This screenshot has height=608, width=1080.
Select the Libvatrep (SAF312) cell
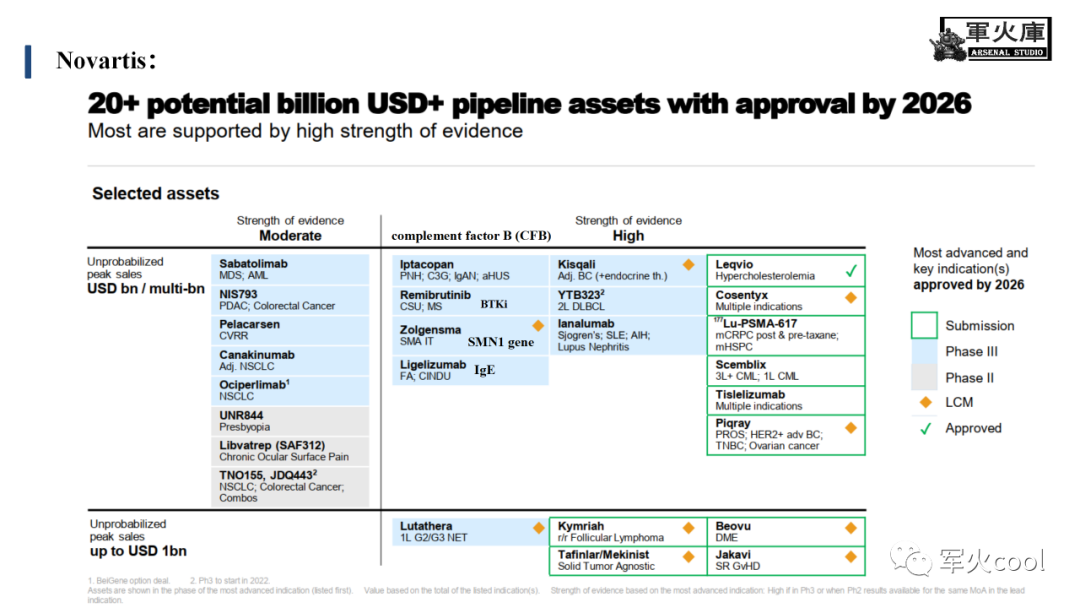290,451
